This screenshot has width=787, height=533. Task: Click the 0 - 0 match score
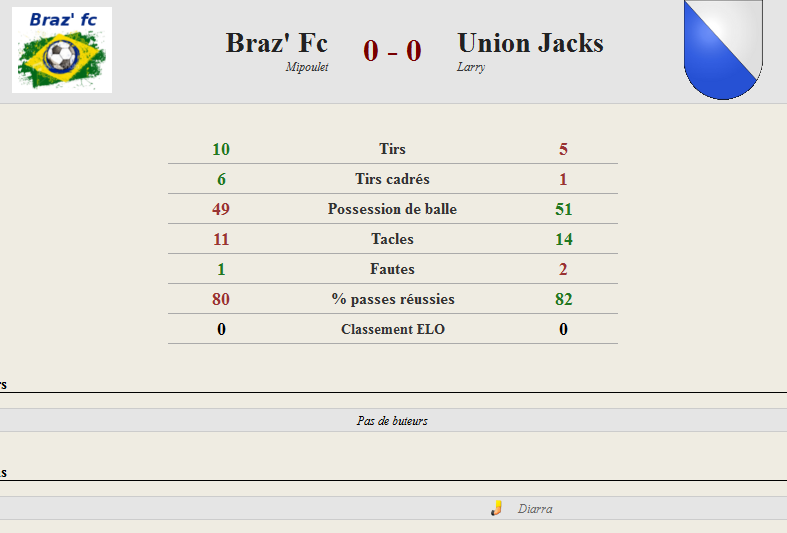392,51
